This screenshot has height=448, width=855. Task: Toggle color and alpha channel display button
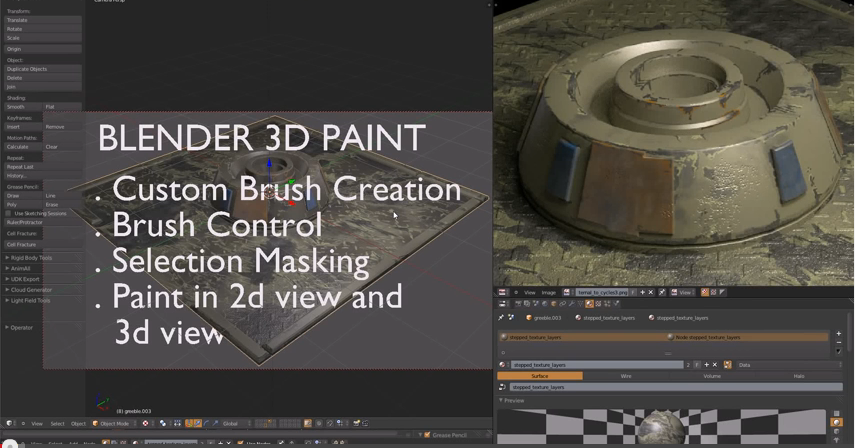click(705, 292)
